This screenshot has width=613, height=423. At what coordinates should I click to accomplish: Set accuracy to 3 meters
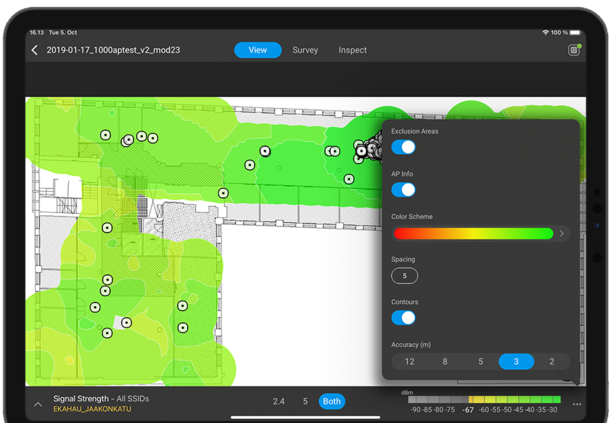[x=516, y=362]
